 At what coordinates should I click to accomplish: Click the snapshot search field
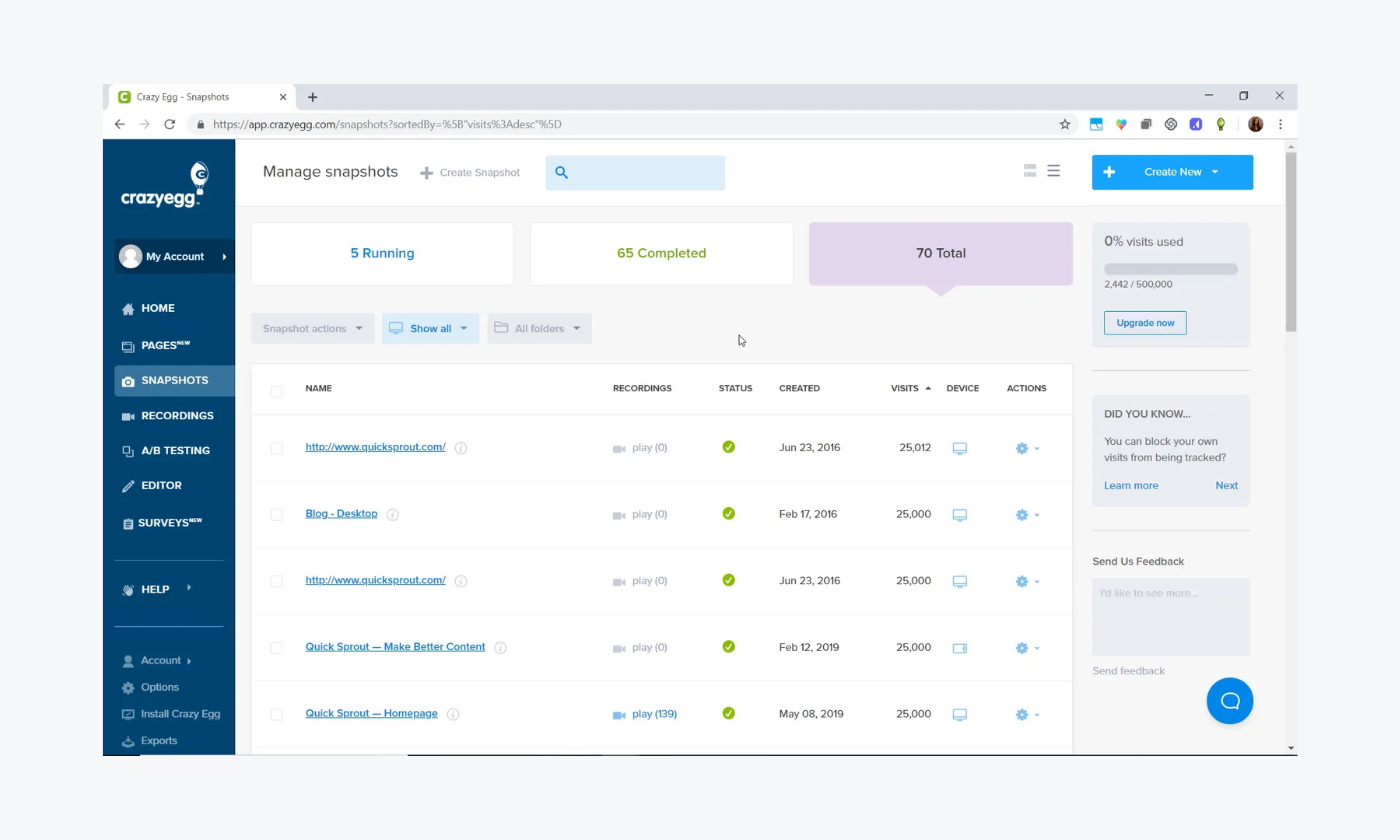[635, 173]
